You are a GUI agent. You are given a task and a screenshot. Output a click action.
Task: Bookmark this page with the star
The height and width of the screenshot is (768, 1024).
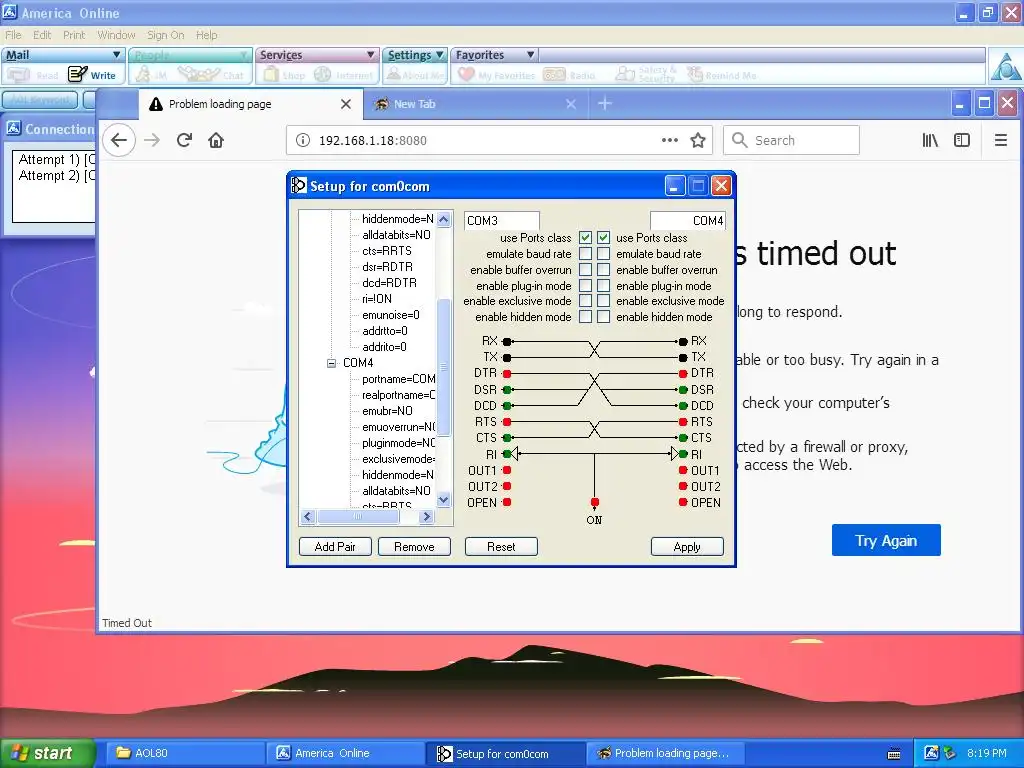698,140
